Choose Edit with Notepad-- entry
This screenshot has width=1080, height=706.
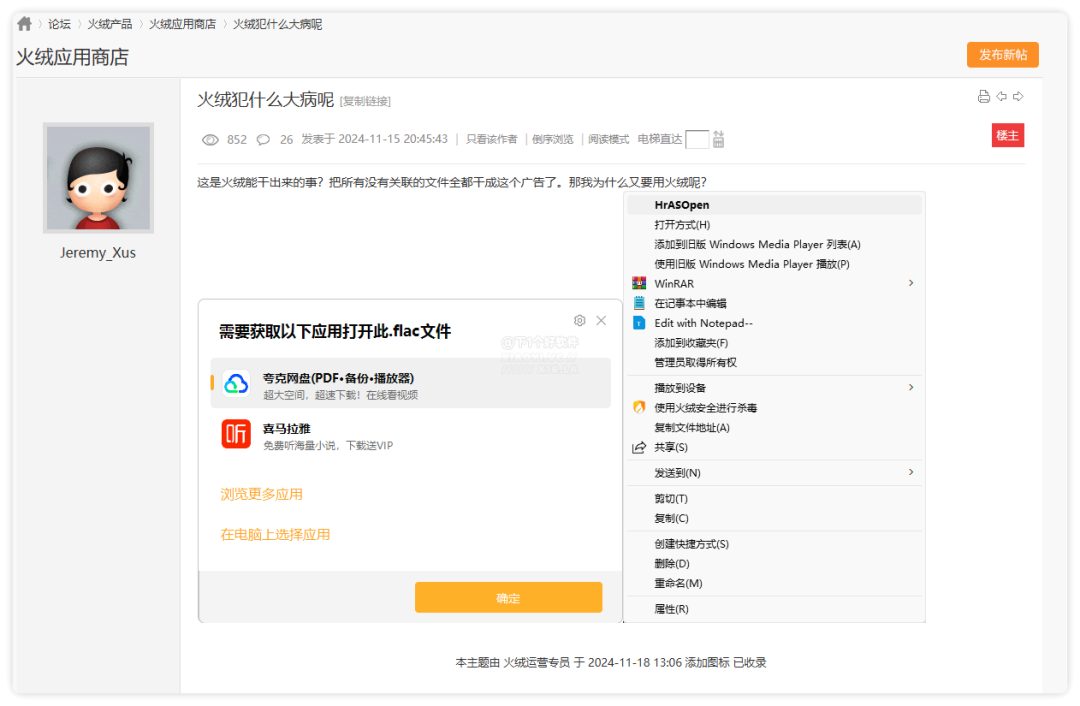coord(774,323)
